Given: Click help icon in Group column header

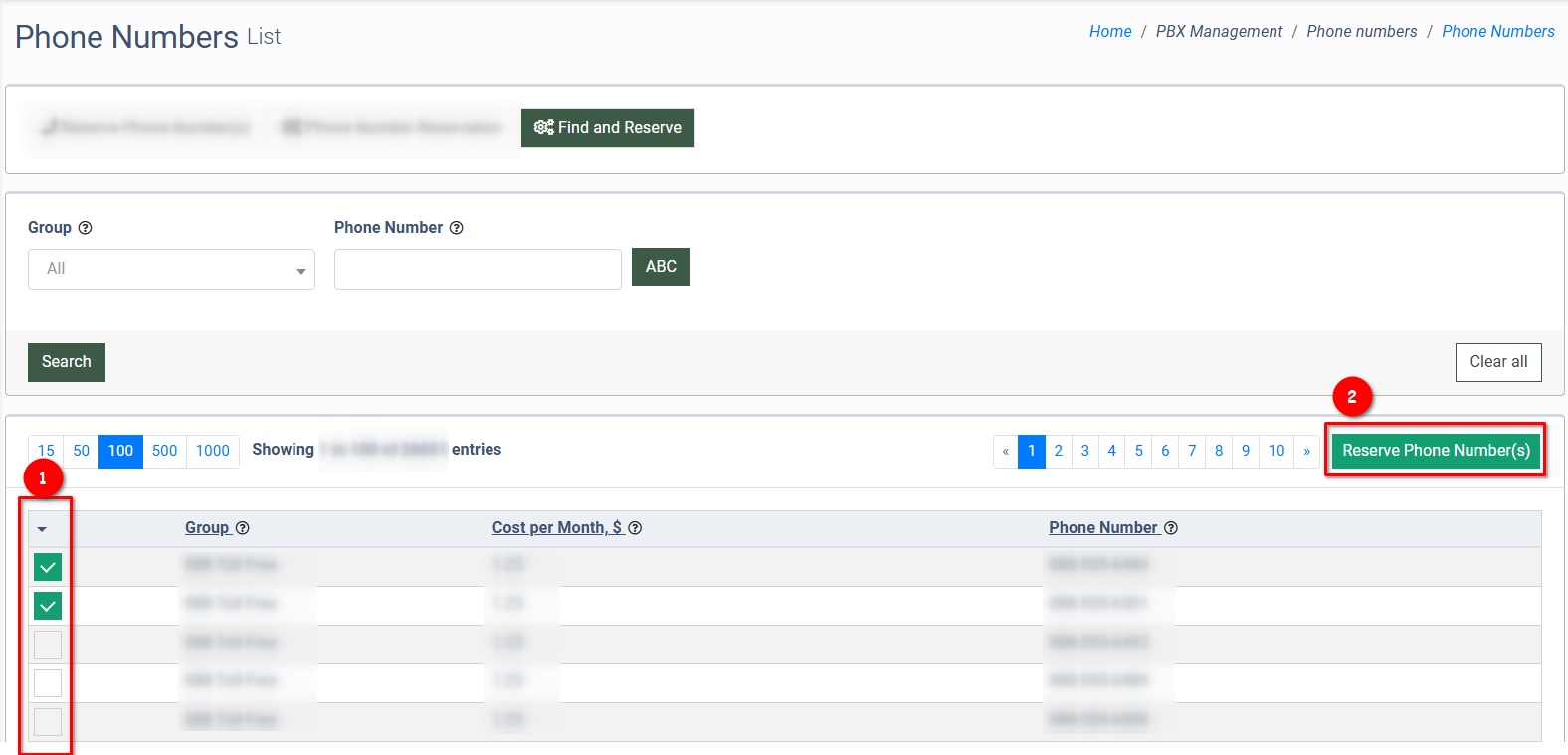Looking at the screenshot, I should [243, 528].
